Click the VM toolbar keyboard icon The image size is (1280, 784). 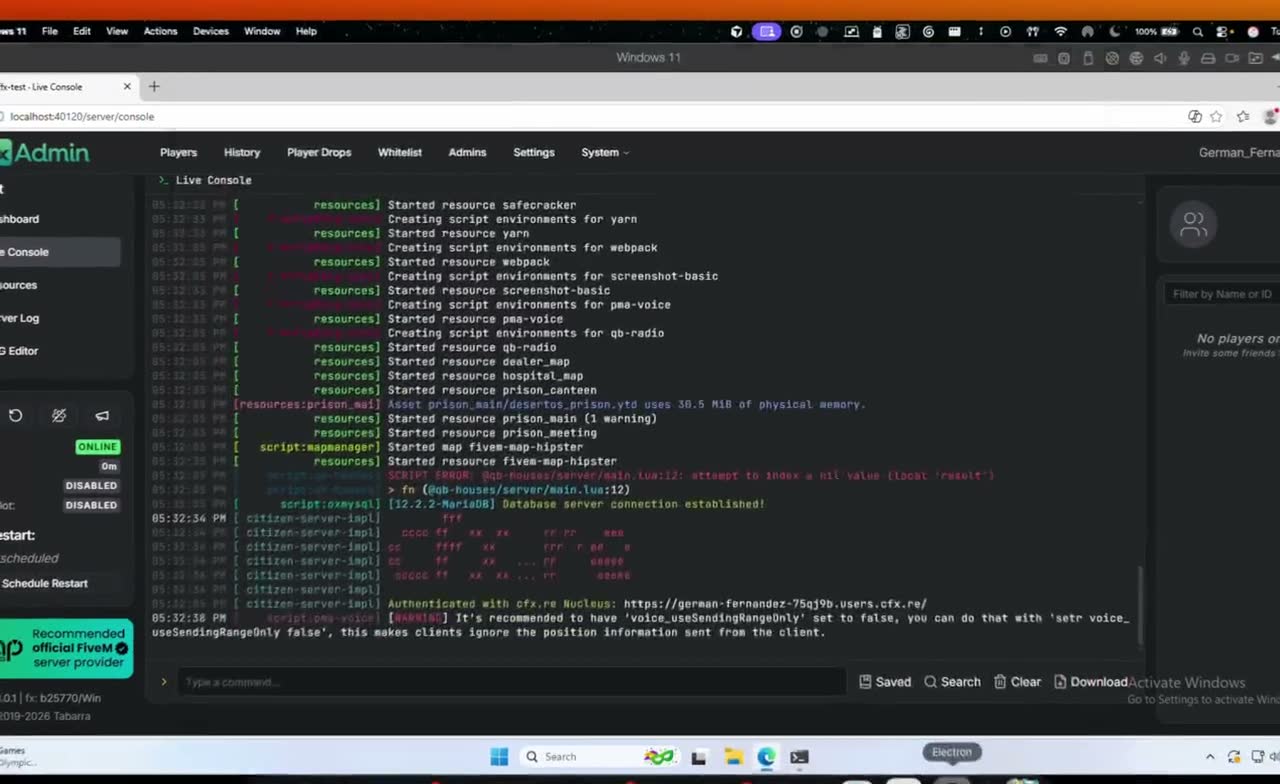[1040, 59]
